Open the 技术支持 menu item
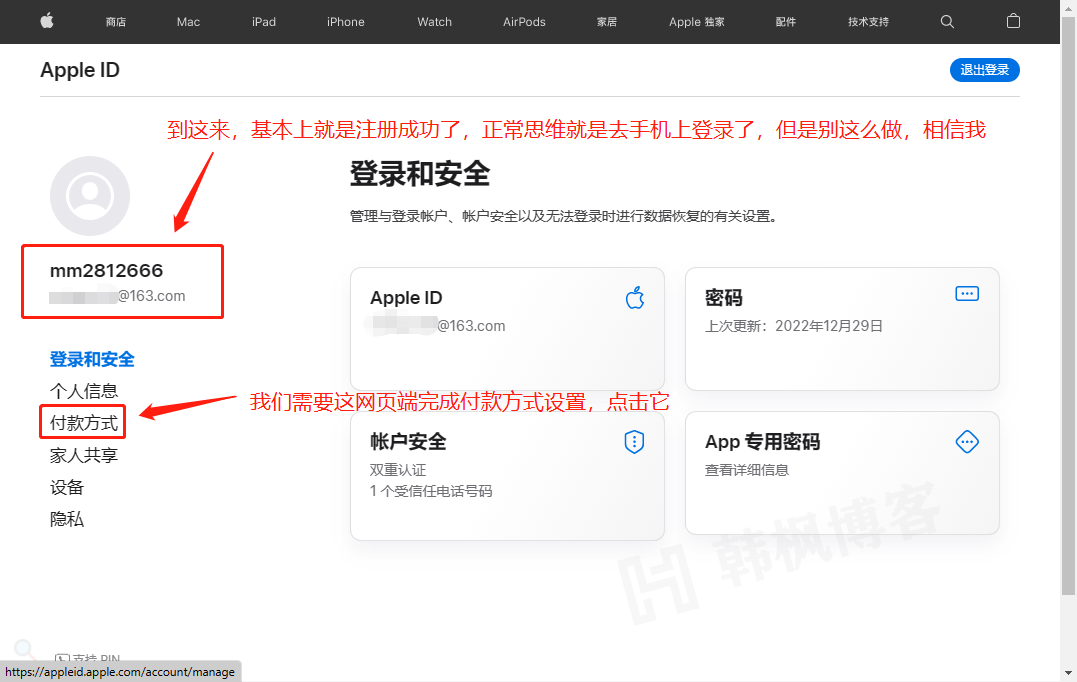 (868, 21)
